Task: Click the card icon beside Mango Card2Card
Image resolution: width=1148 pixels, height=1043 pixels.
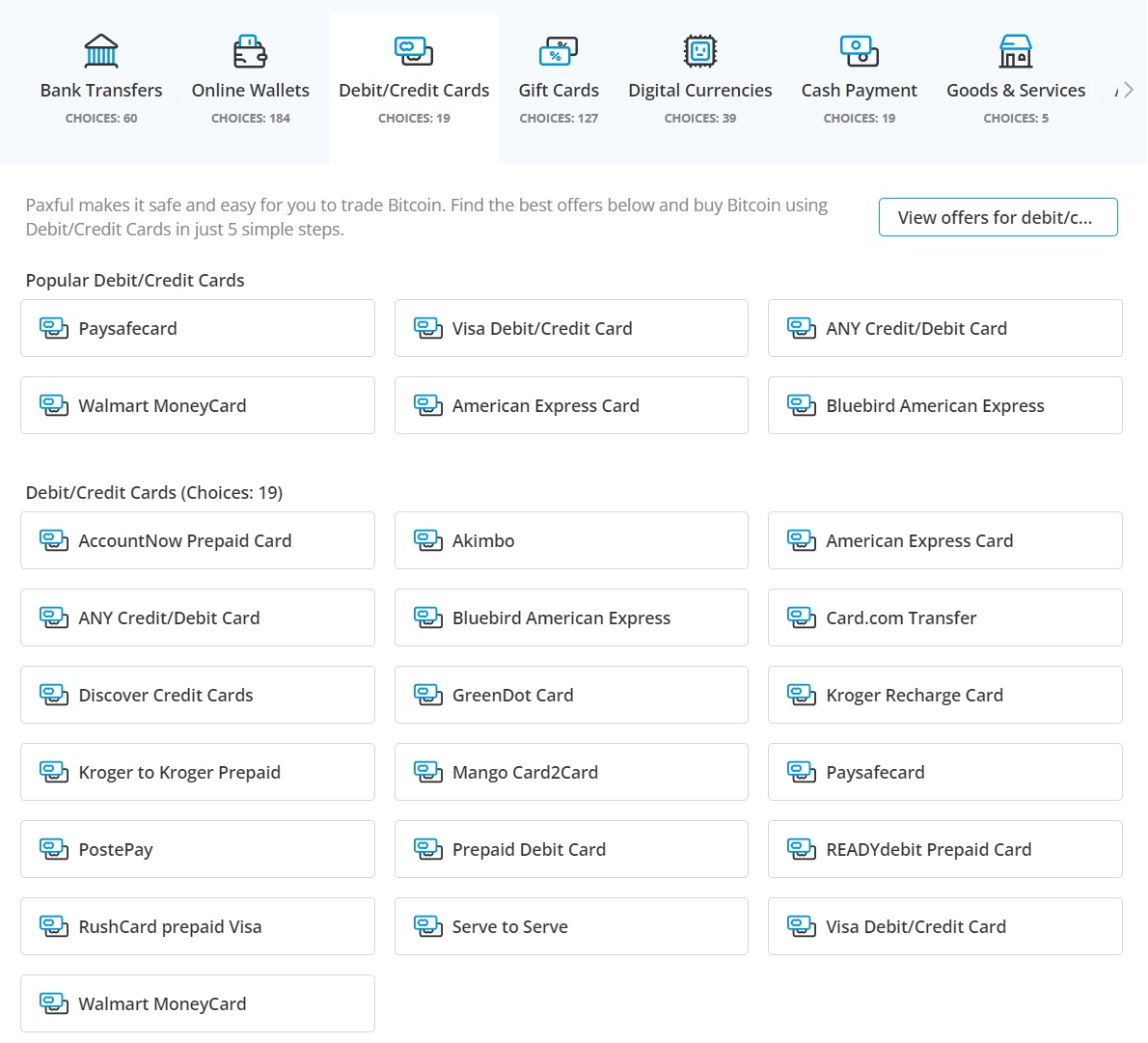Action: (427, 772)
